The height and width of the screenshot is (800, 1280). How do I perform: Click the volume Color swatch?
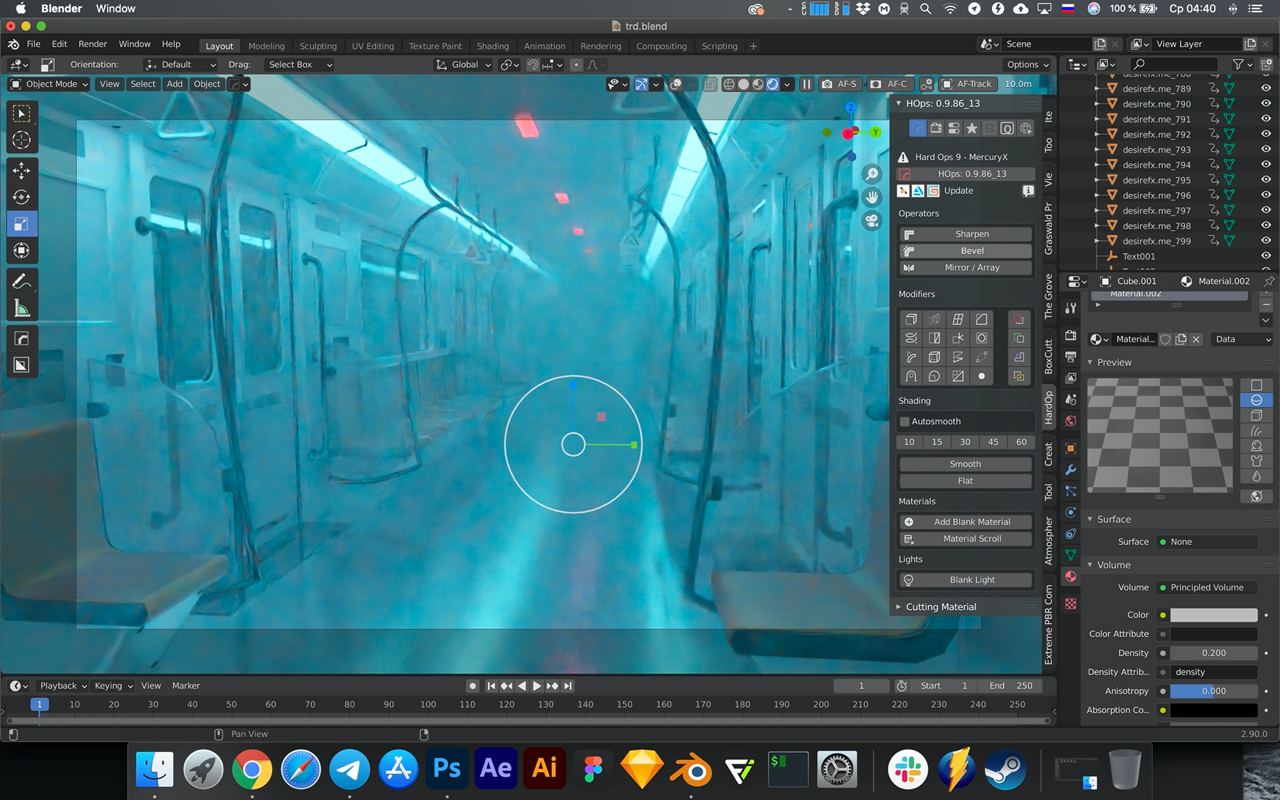(x=1213, y=615)
